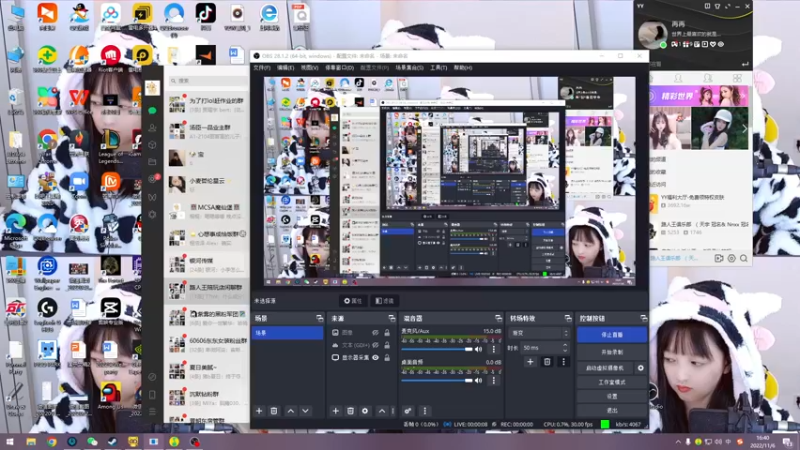Adjust 麦克风/Aux volume slider
The height and width of the screenshot is (450, 800).
click(x=437, y=349)
